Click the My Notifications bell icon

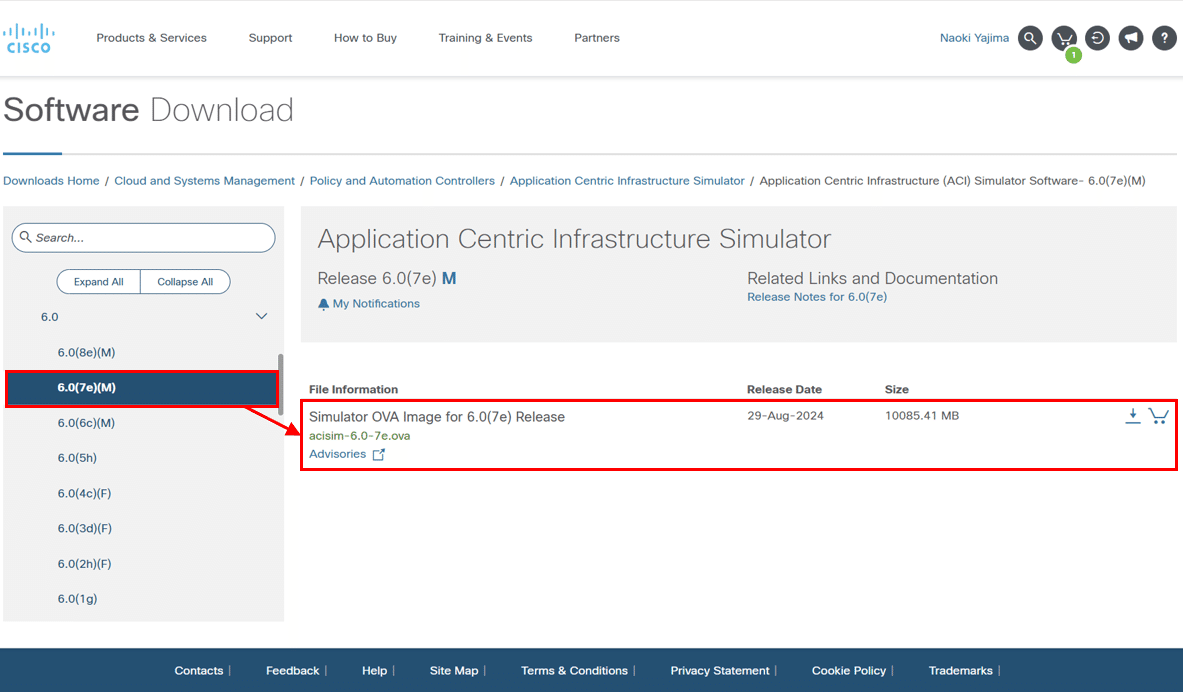pos(322,303)
